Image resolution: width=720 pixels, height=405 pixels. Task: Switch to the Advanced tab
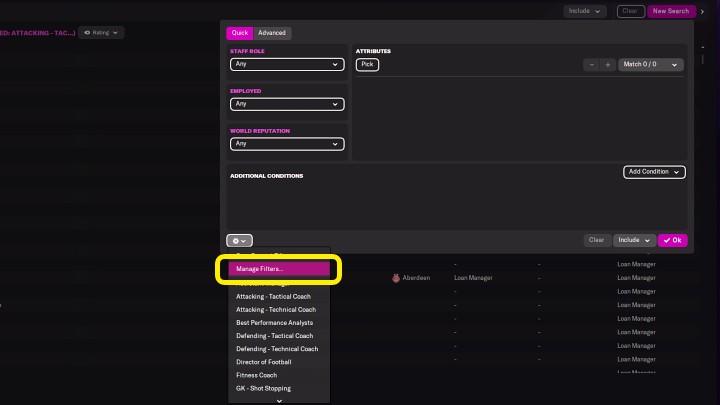point(272,33)
